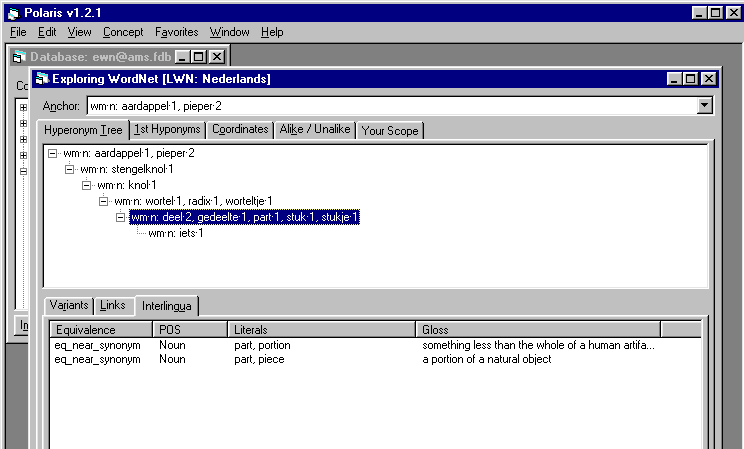
Task: Open the Your Scope tab
Action: tap(390, 131)
